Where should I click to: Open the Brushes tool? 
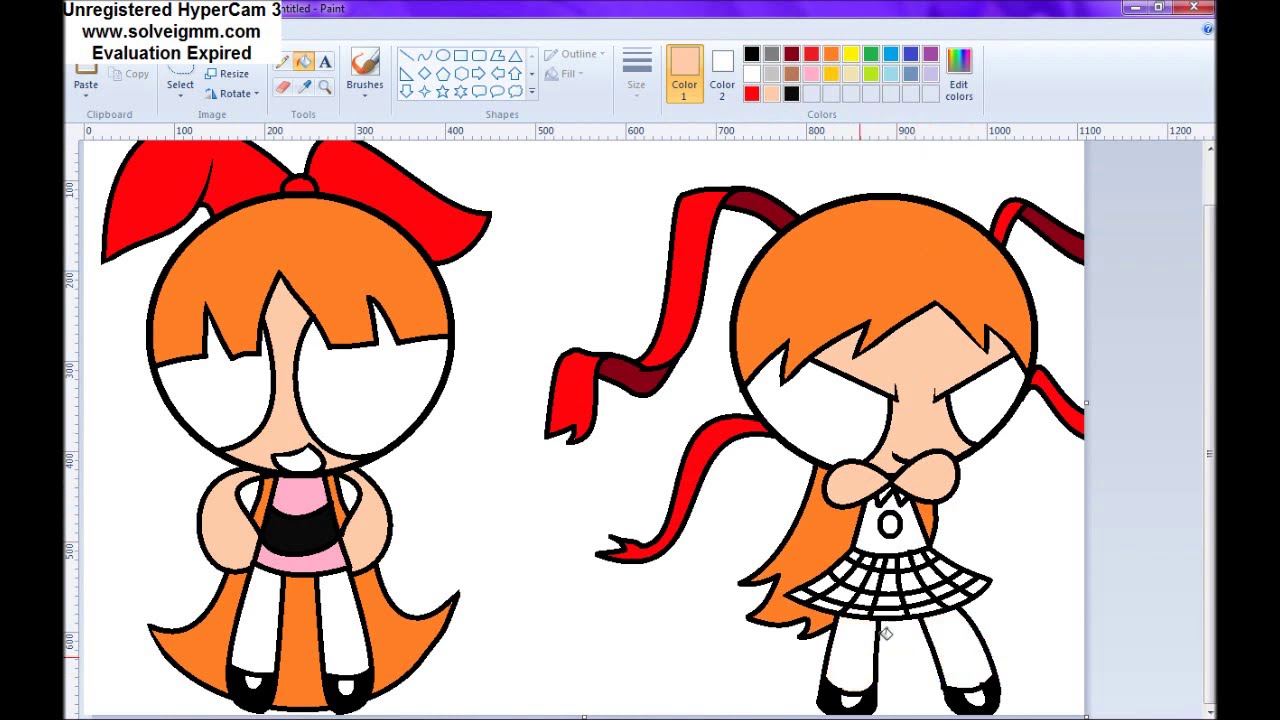click(365, 72)
